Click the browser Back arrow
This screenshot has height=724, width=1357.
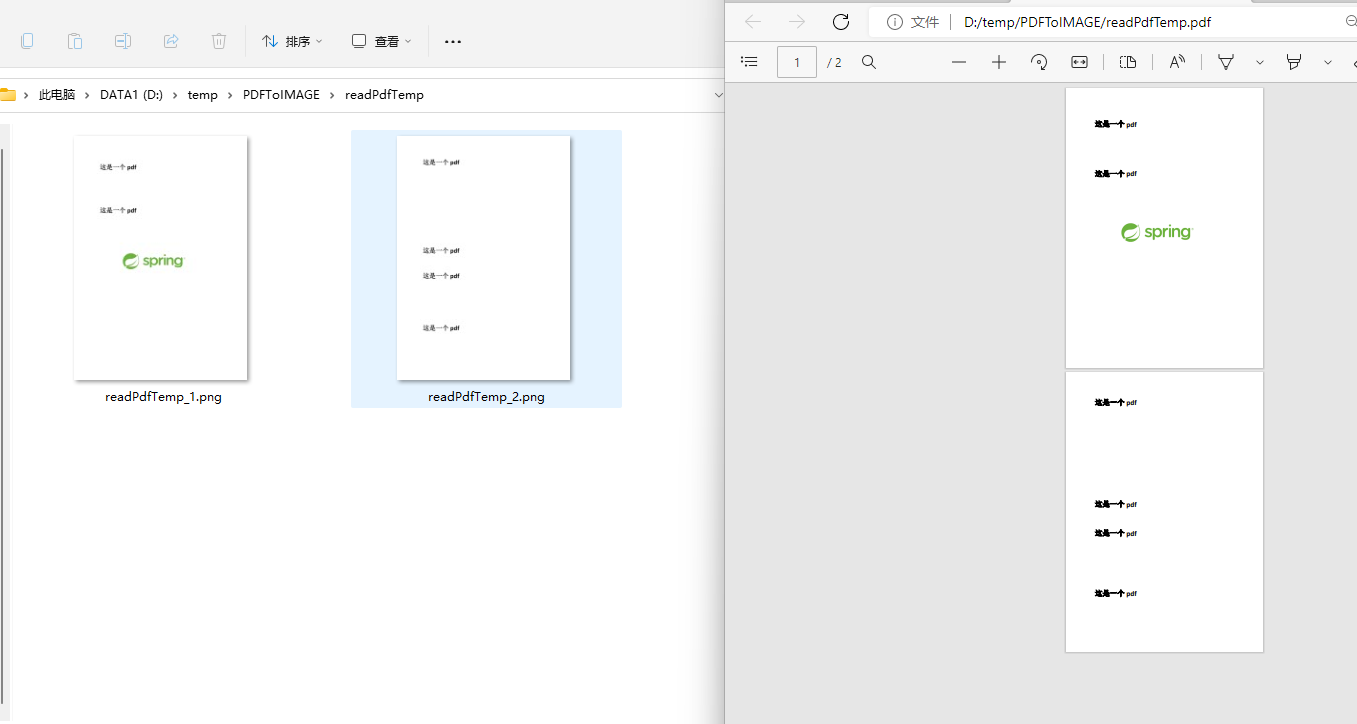(753, 22)
